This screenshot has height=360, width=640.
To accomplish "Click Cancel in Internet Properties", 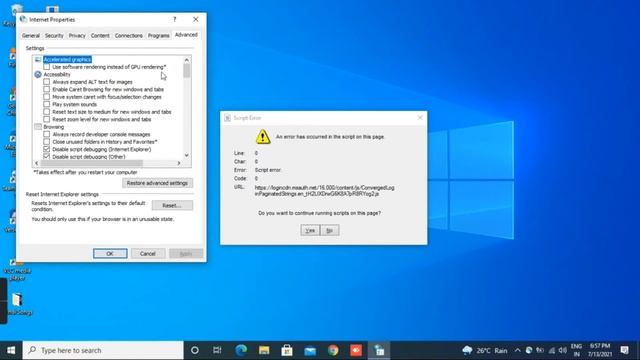I will click(x=148, y=253).
